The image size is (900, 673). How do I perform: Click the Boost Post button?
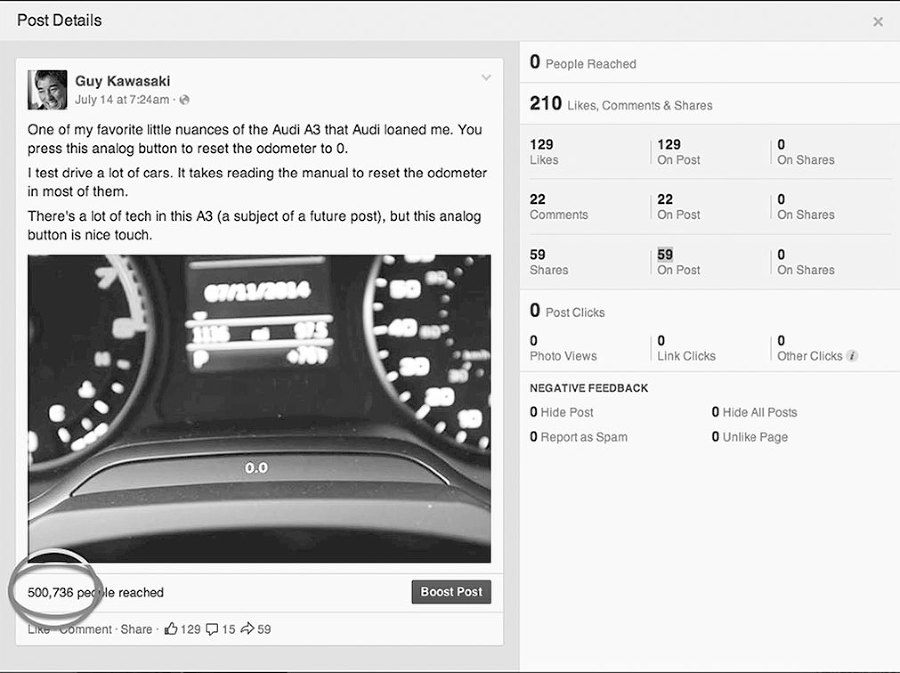pos(451,592)
